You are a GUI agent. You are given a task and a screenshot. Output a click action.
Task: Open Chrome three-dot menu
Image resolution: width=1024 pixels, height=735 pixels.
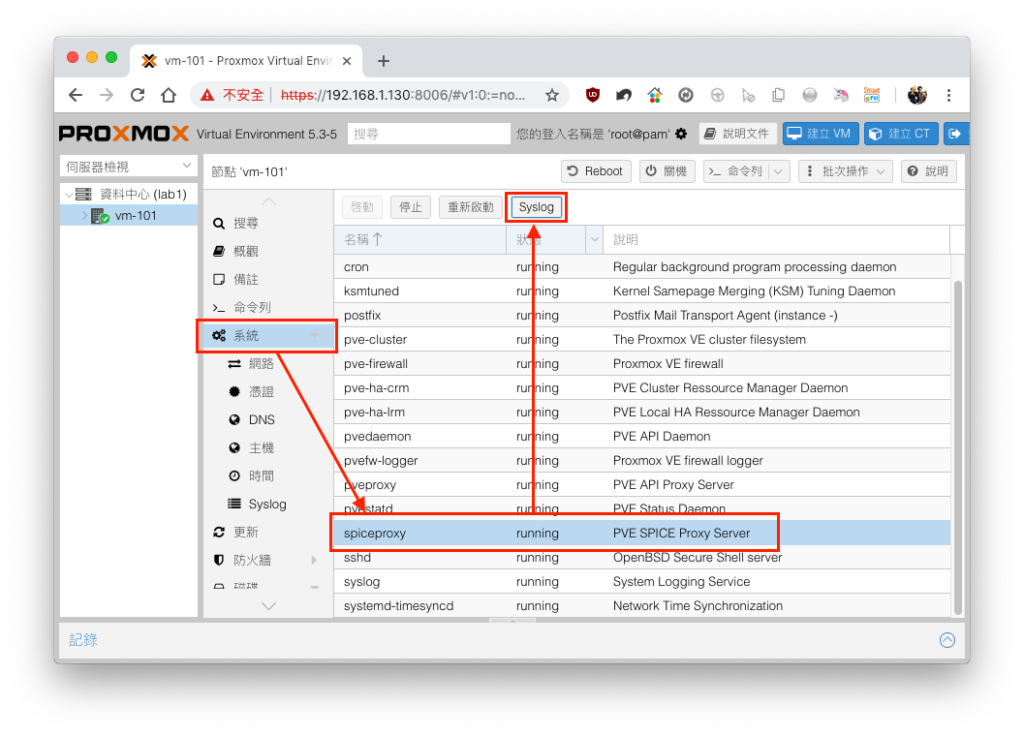click(x=948, y=95)
